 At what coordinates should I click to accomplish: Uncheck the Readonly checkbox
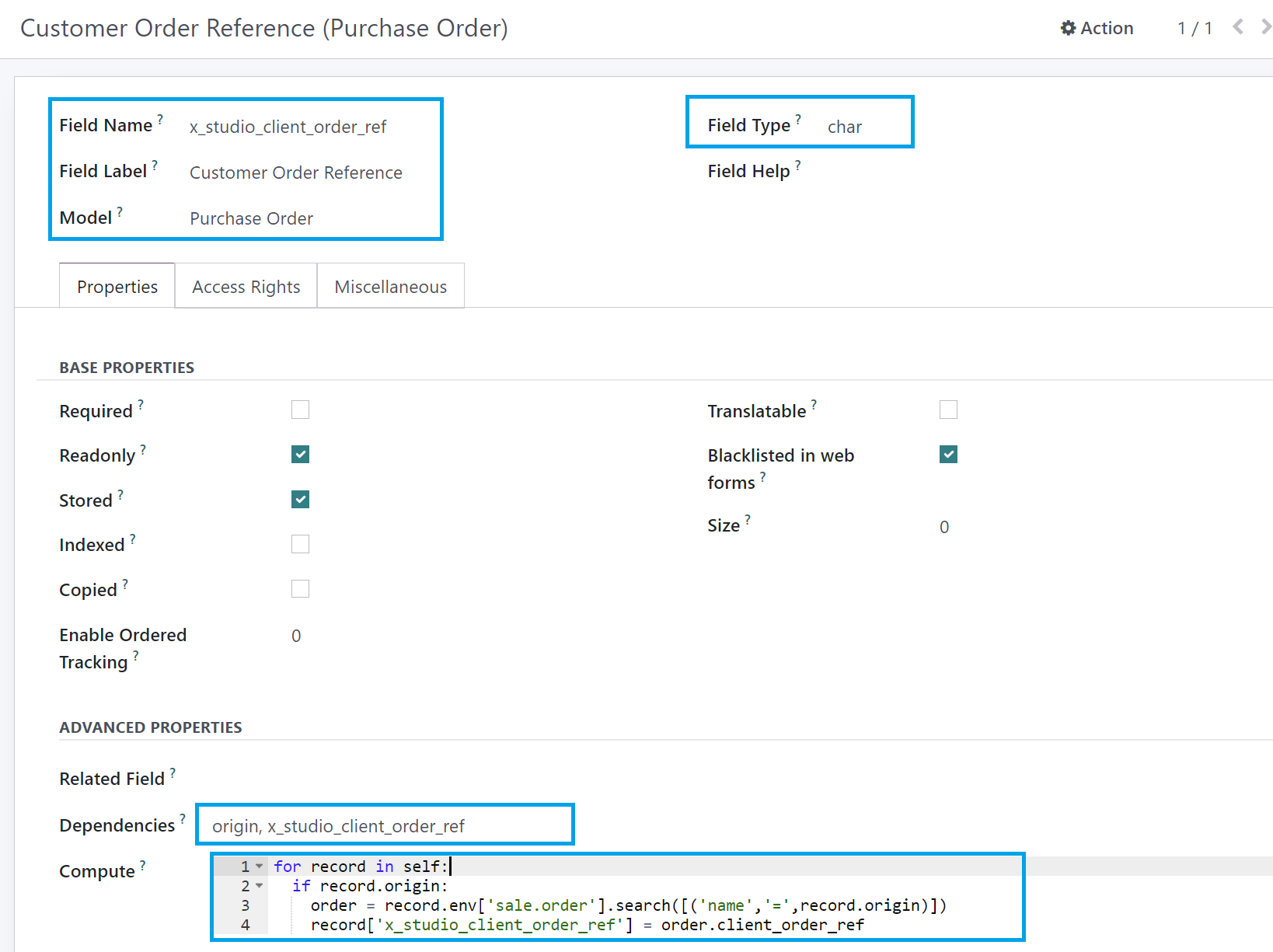click(x=300, y=455)
